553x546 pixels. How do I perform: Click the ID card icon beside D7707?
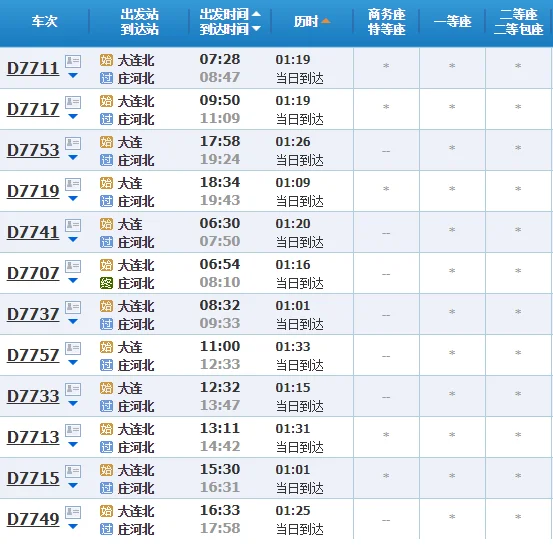pyautogui.click(x=73, y=266)
